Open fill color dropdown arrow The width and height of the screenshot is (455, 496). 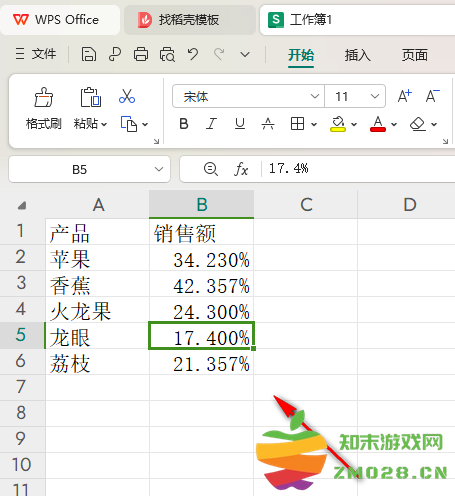(354, 124)
